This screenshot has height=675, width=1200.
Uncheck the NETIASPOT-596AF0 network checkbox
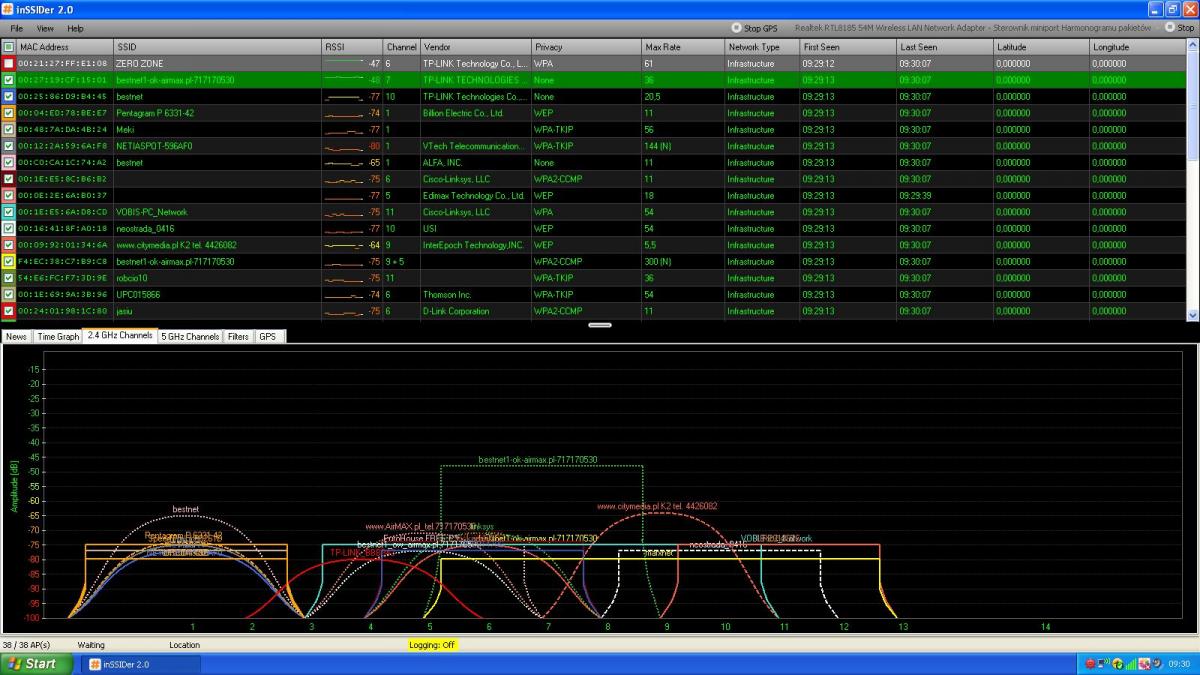tap(9, 146)
